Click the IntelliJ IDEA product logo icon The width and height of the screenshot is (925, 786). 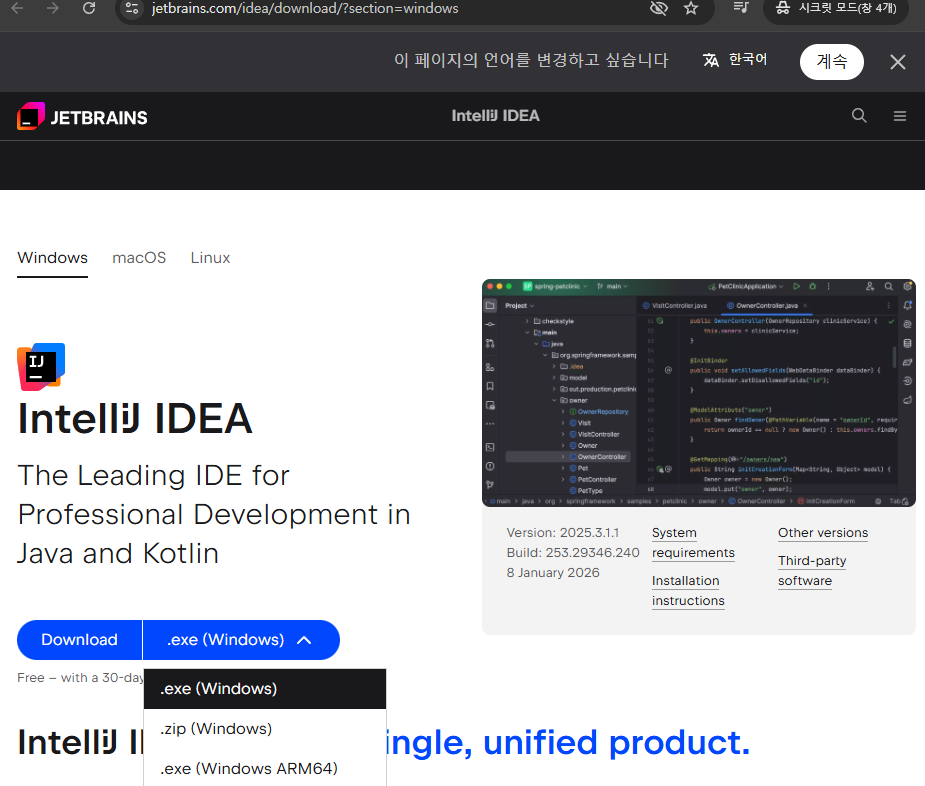pos(41,366)
